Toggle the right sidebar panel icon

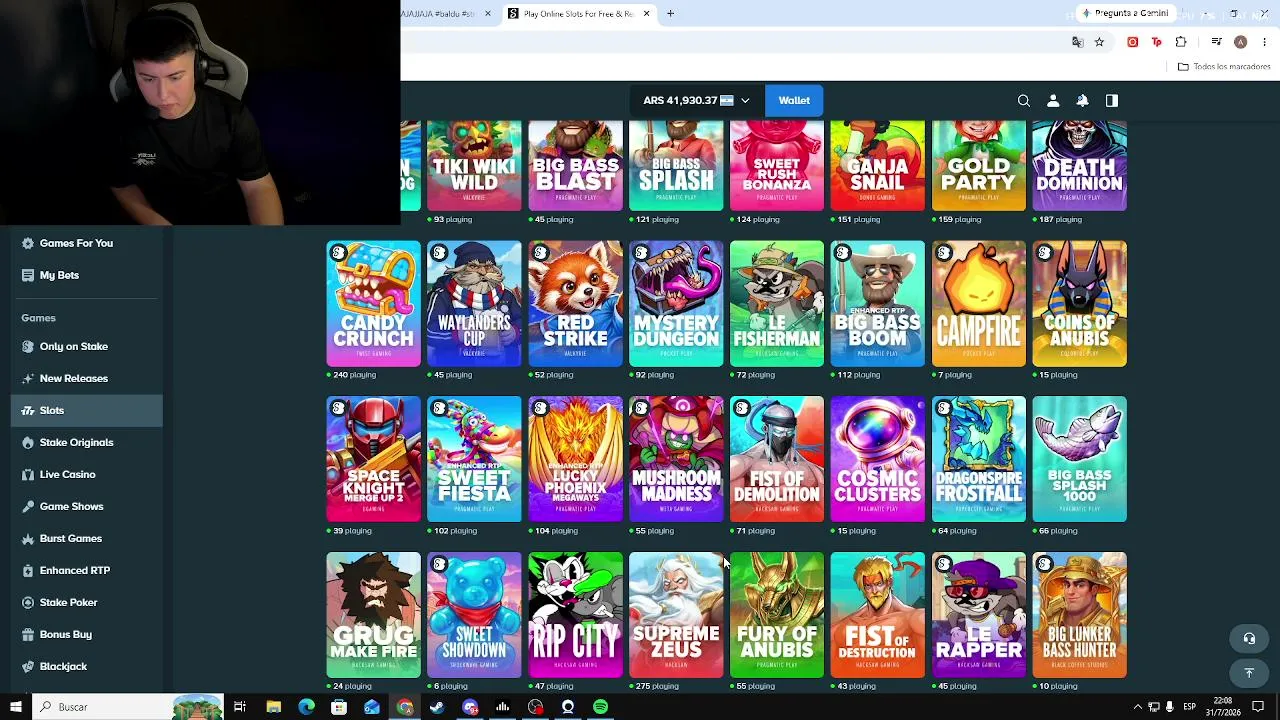pos(1111,101)
